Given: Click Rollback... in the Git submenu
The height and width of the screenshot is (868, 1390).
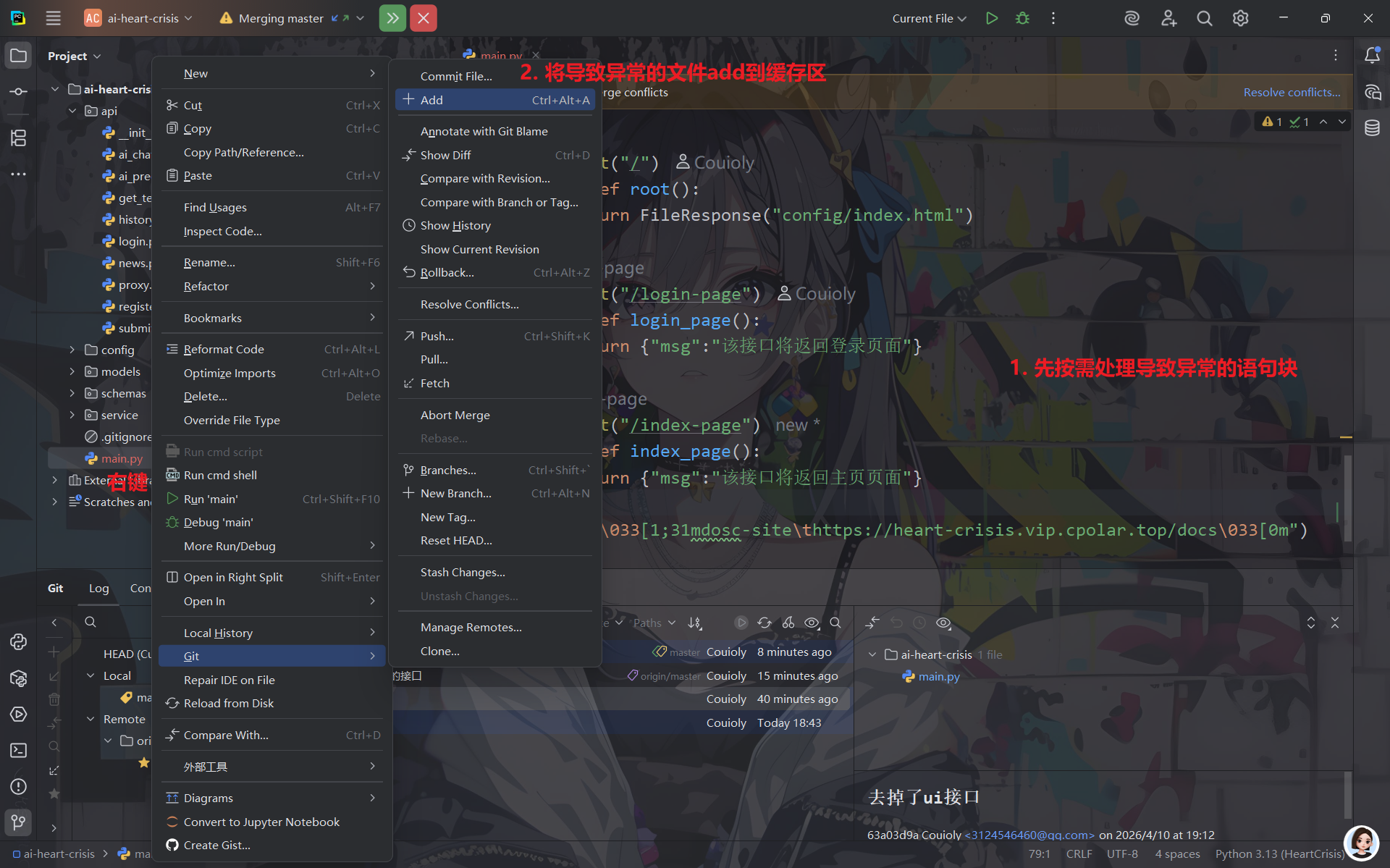Looking at the screenshot, I should pos(495,272).
